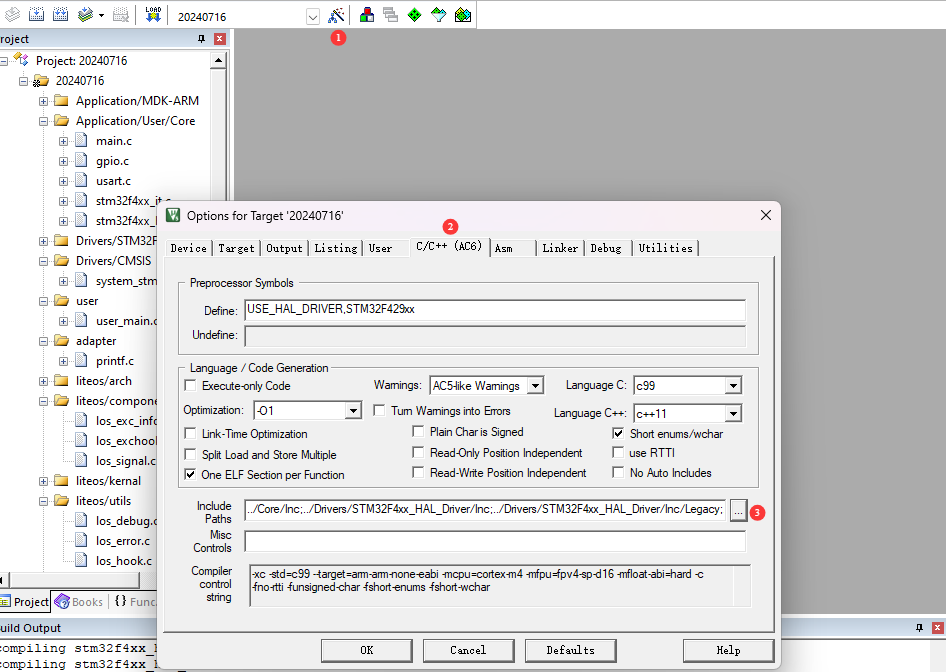Switch to the Target tab
This screenshot has height=672, width=946.
pyautogui.click(x=236, y=248)
